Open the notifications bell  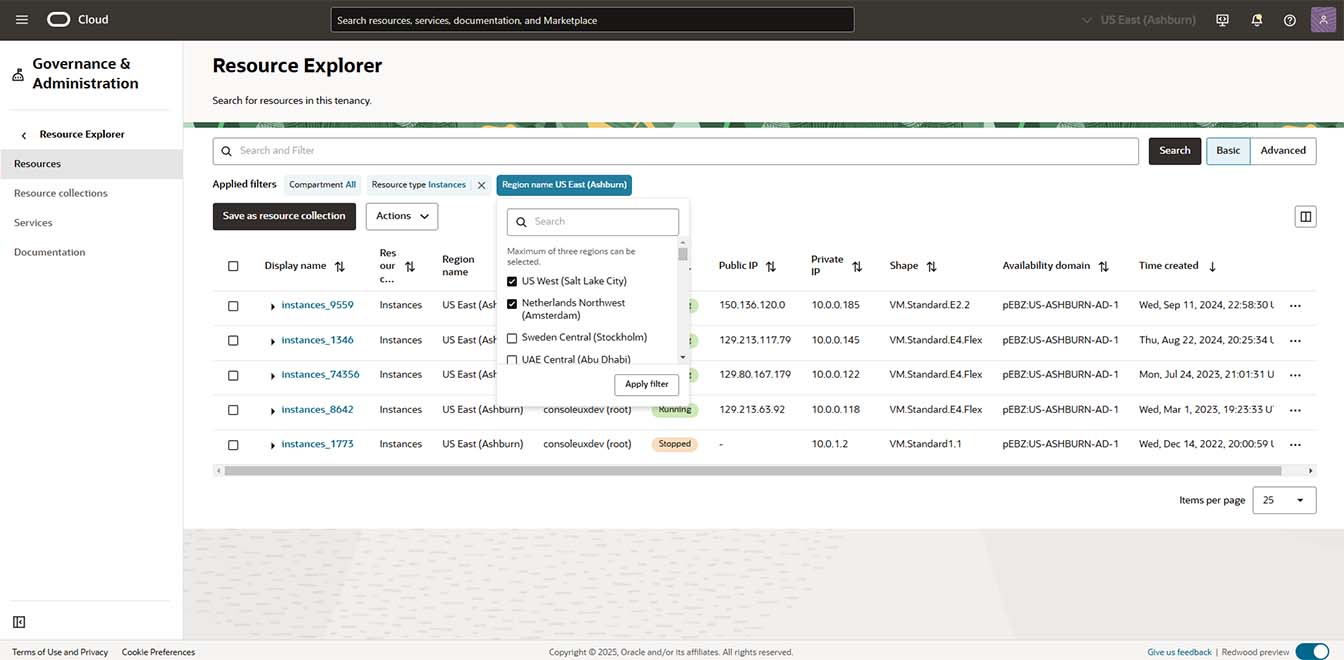point(1256,20)
